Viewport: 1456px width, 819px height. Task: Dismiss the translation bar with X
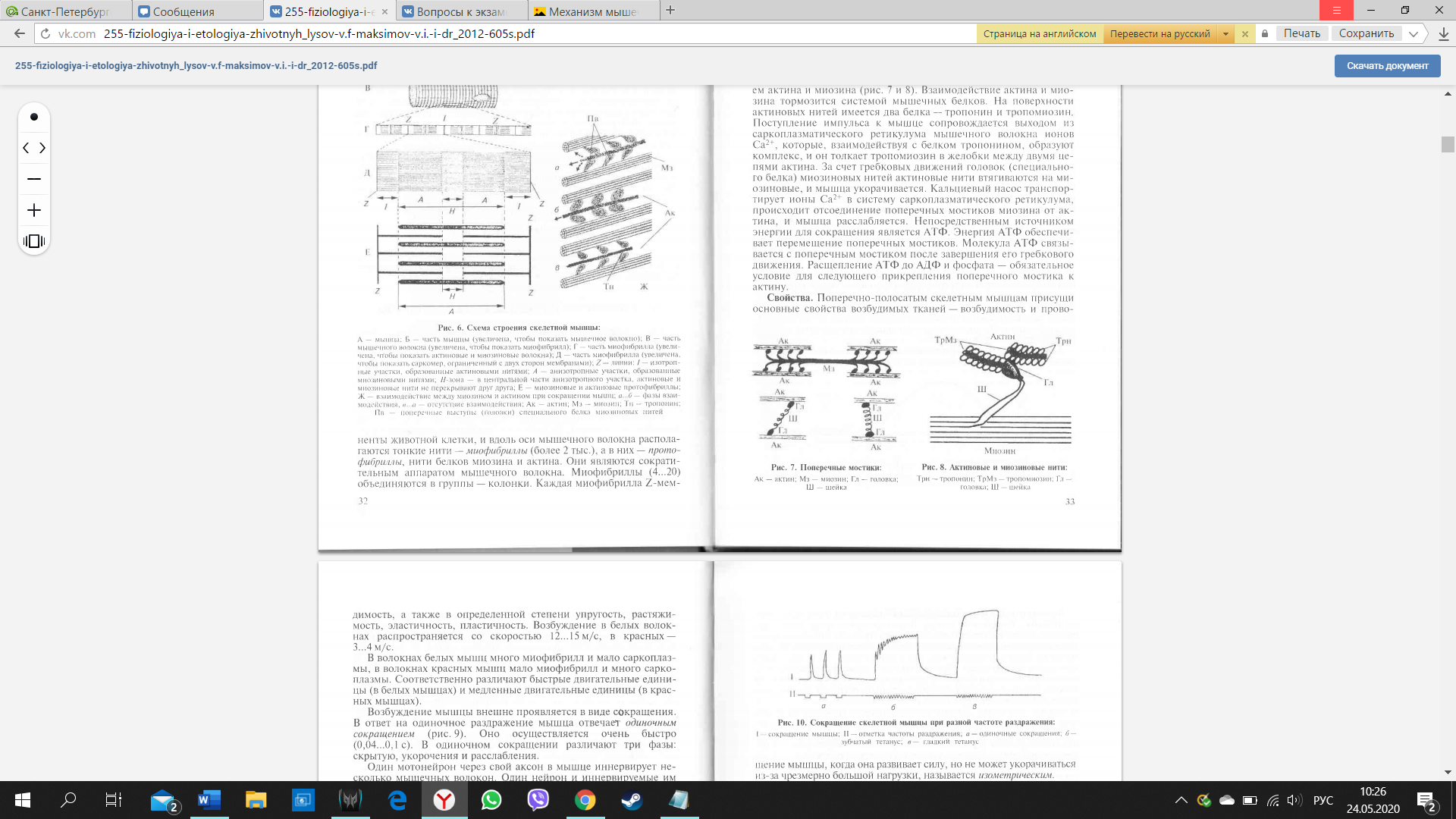click(x=1244, y=33)
